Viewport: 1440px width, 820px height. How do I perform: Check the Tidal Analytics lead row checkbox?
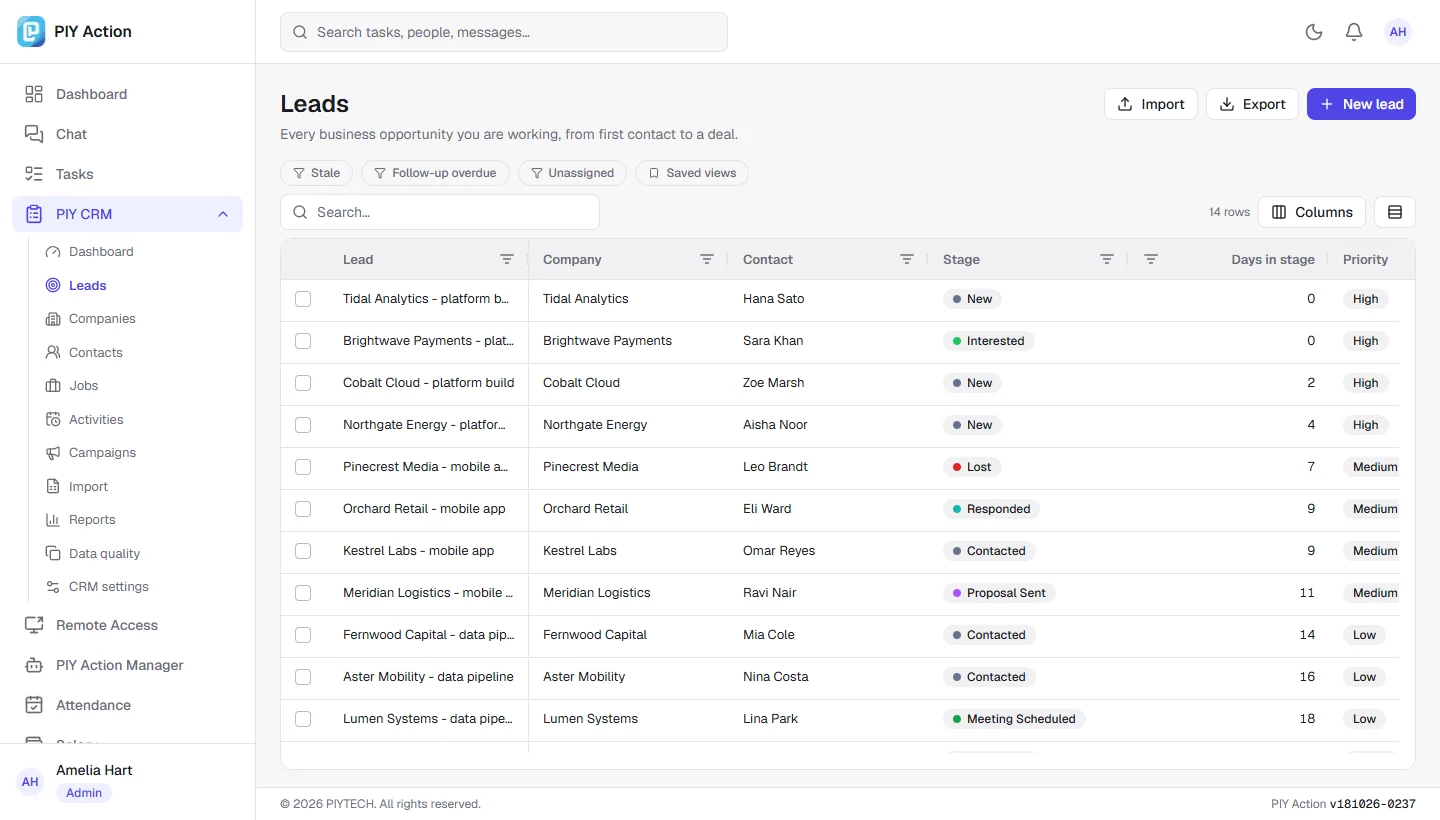pos(303,299)
